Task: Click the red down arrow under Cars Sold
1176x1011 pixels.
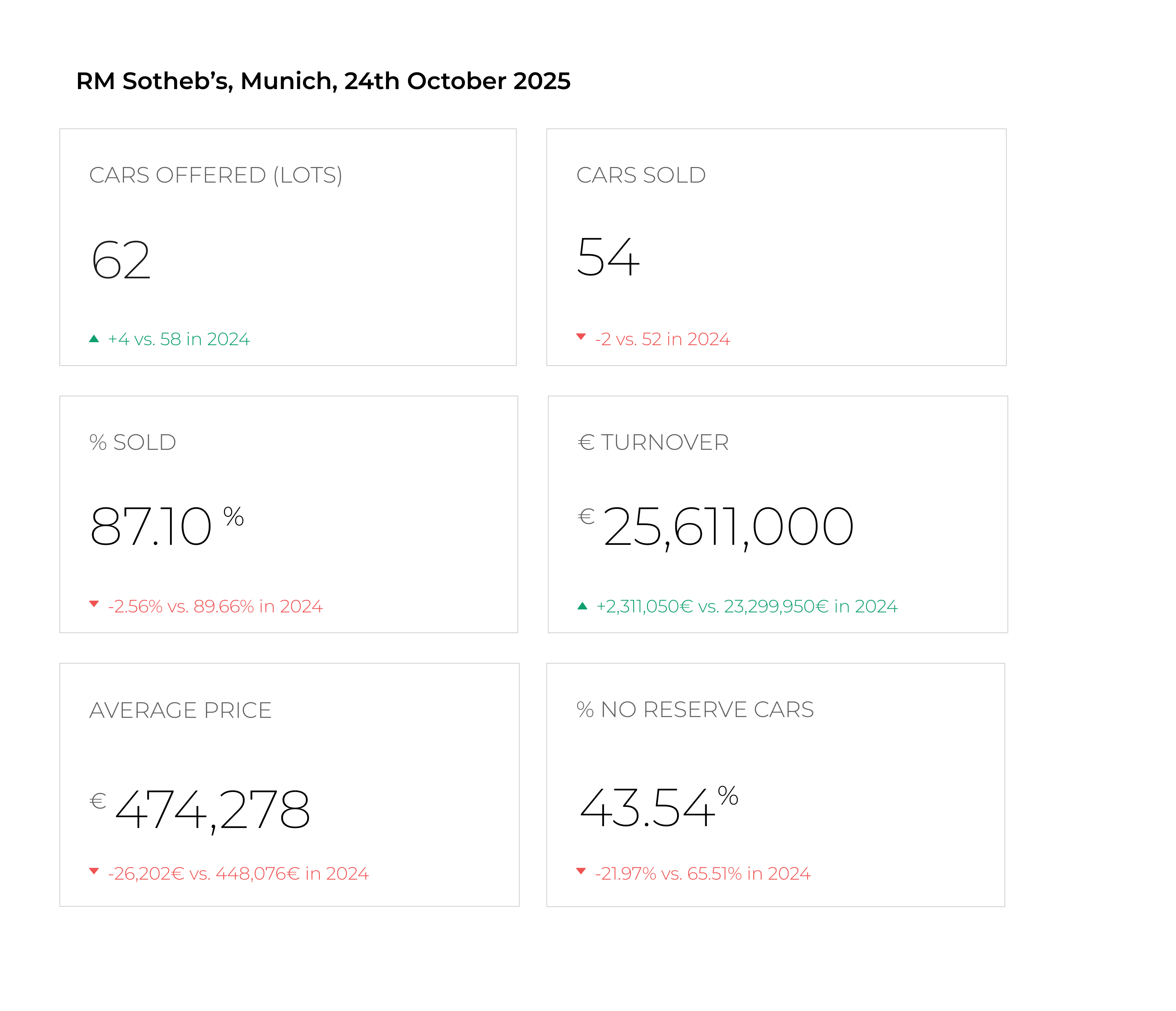Action: click(581, 336)
